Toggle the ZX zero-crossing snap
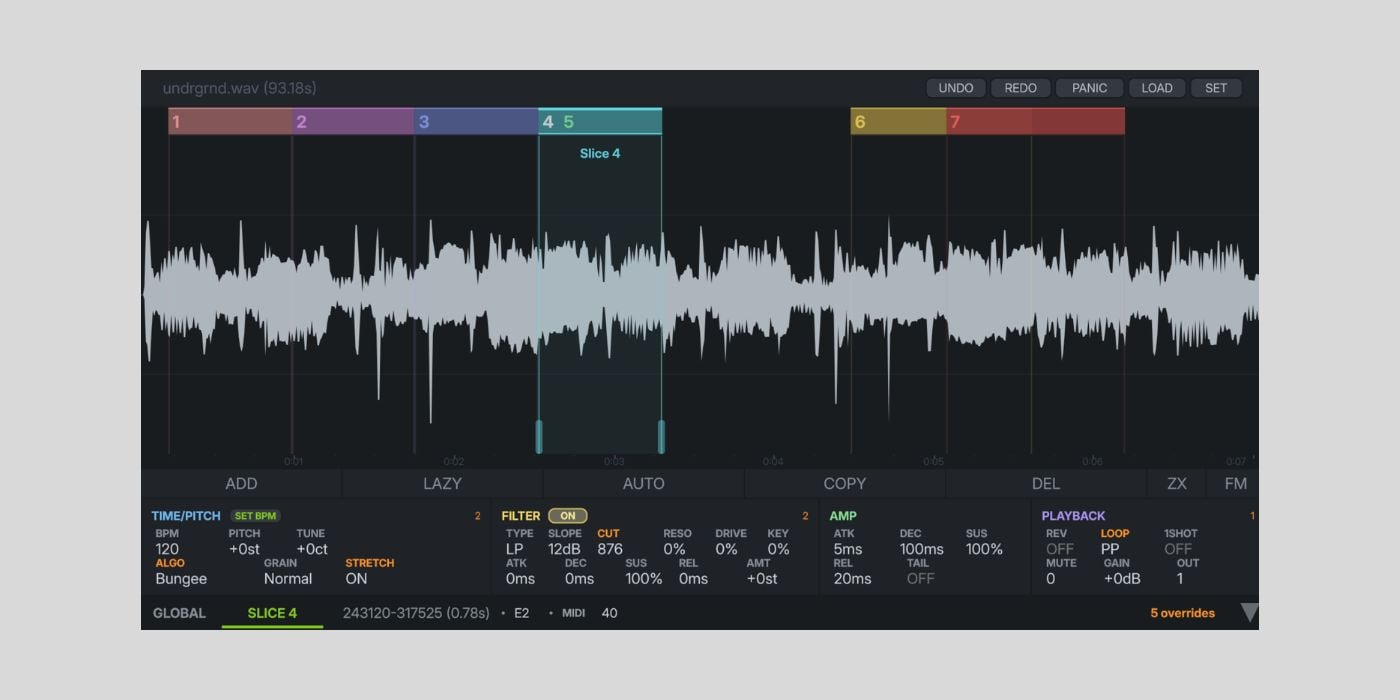Image resolution: width=1400 pixels, height=700 pixels. click(x=1176, y=484)
